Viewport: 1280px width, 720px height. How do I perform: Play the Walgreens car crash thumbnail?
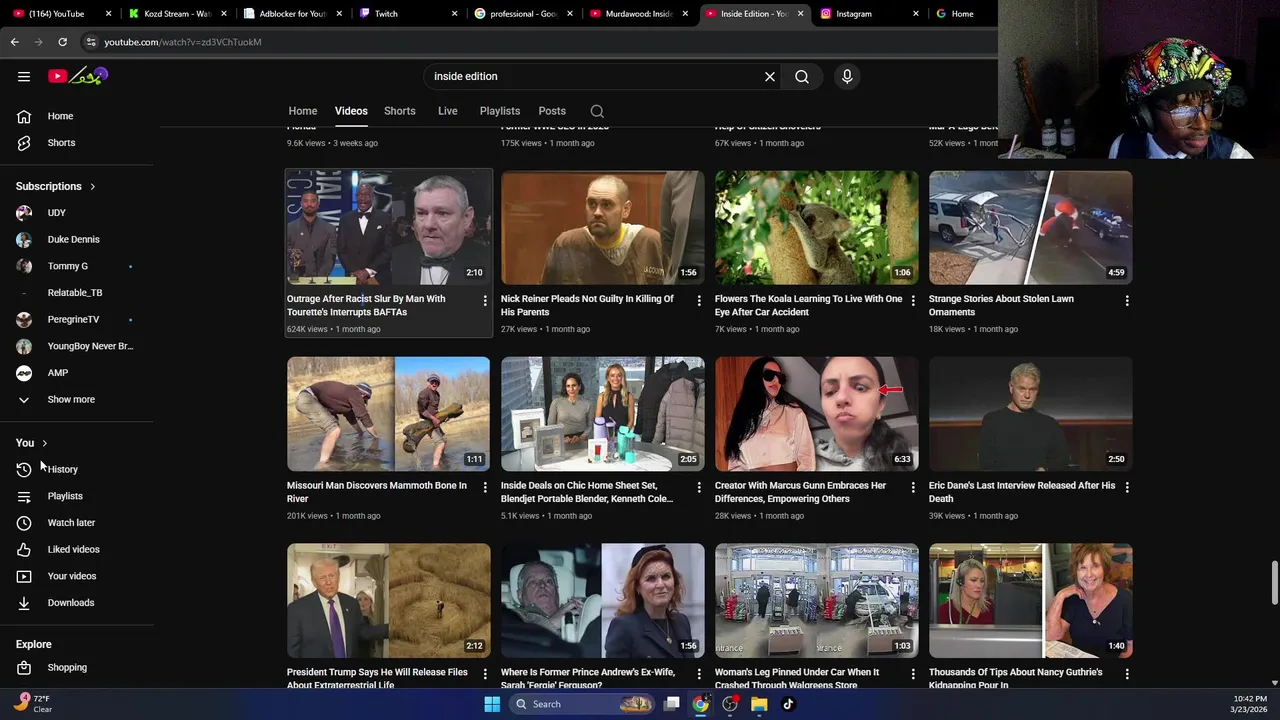point(817,601)
